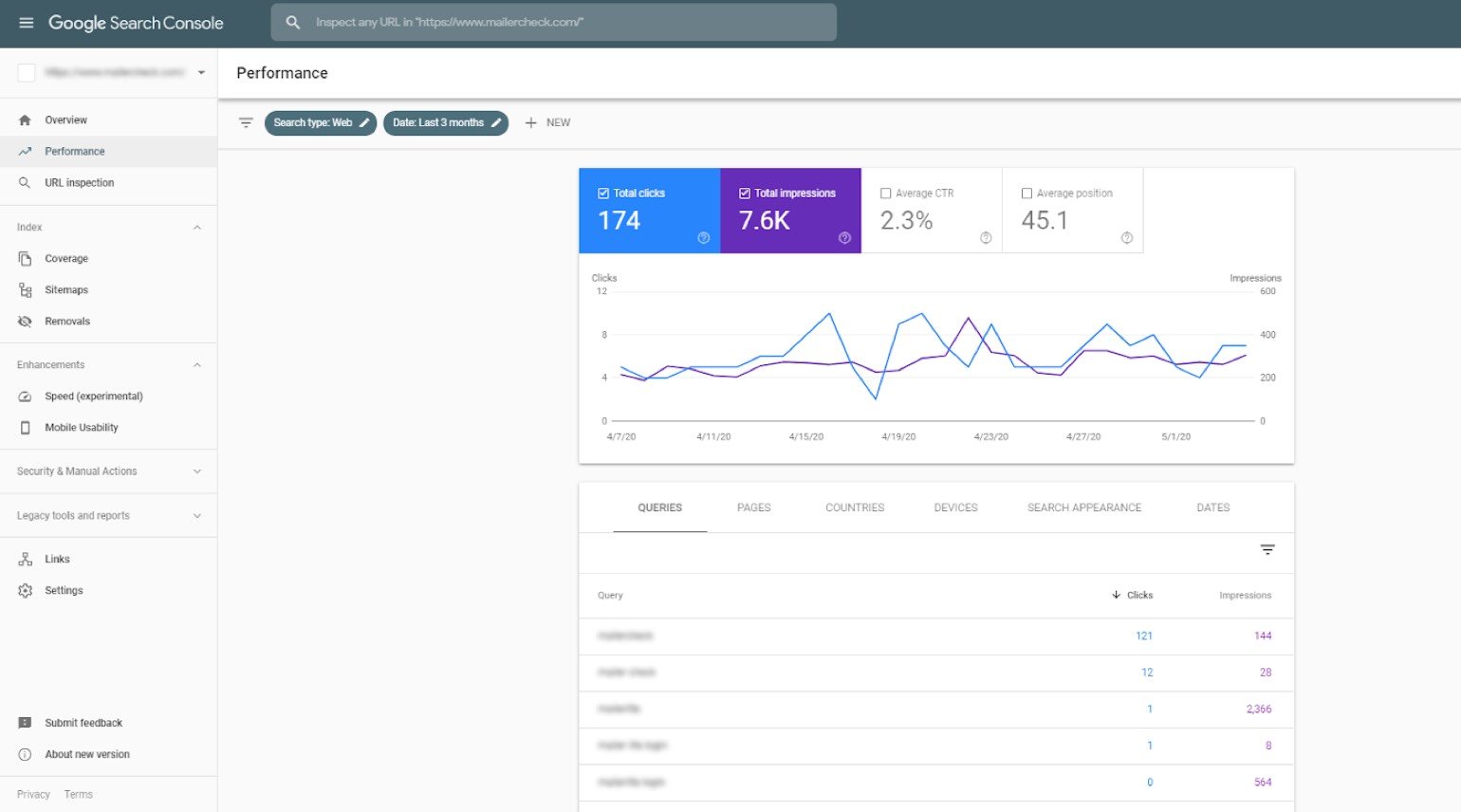Click the table filter rows icon
This screenshot has width=1461, height=812.
coord(1267,550)
